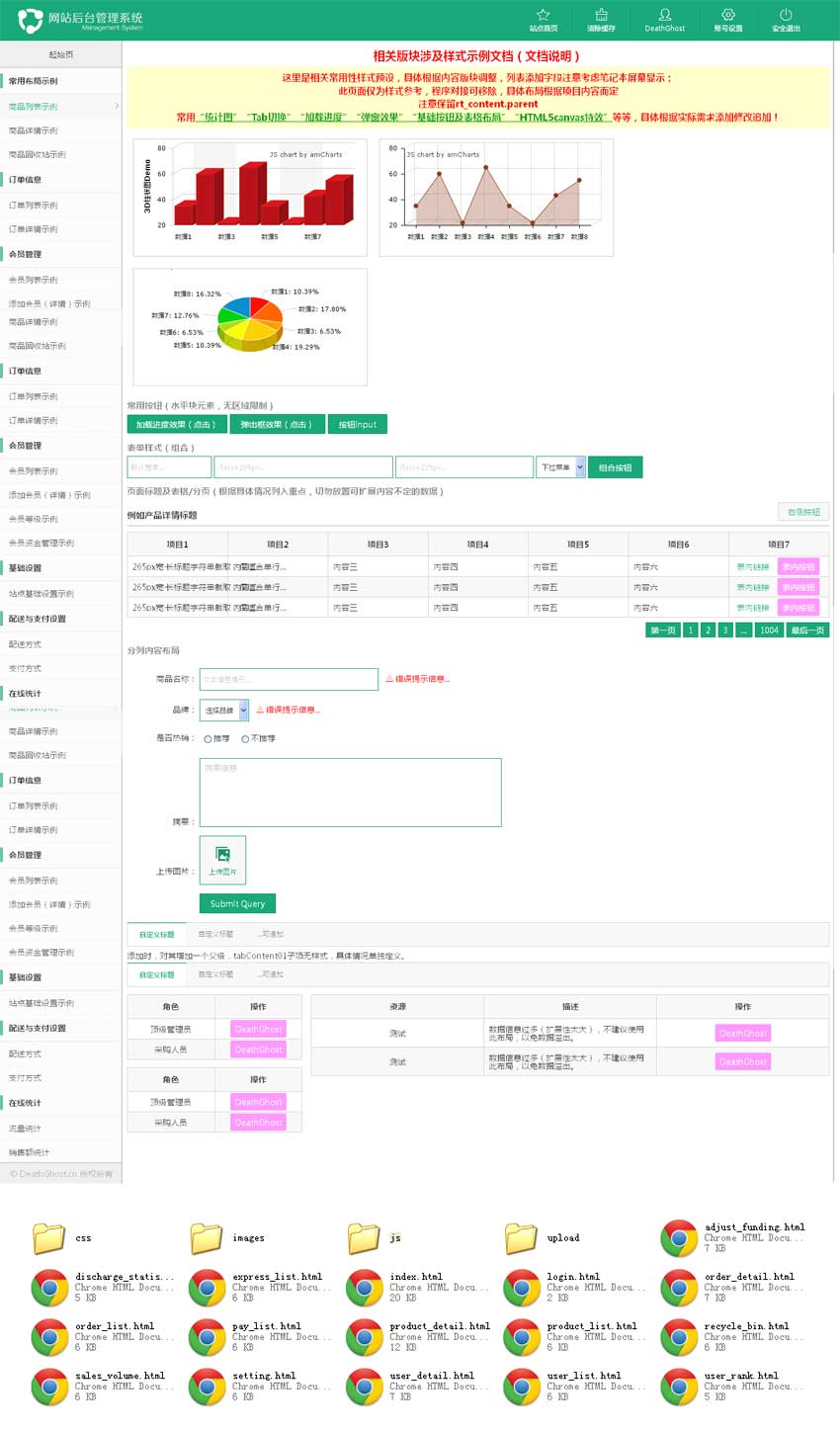840x1431 pixels.
Task: Click the pink DeathGhost button for 顶级管理员
Action: [259, 1029]
